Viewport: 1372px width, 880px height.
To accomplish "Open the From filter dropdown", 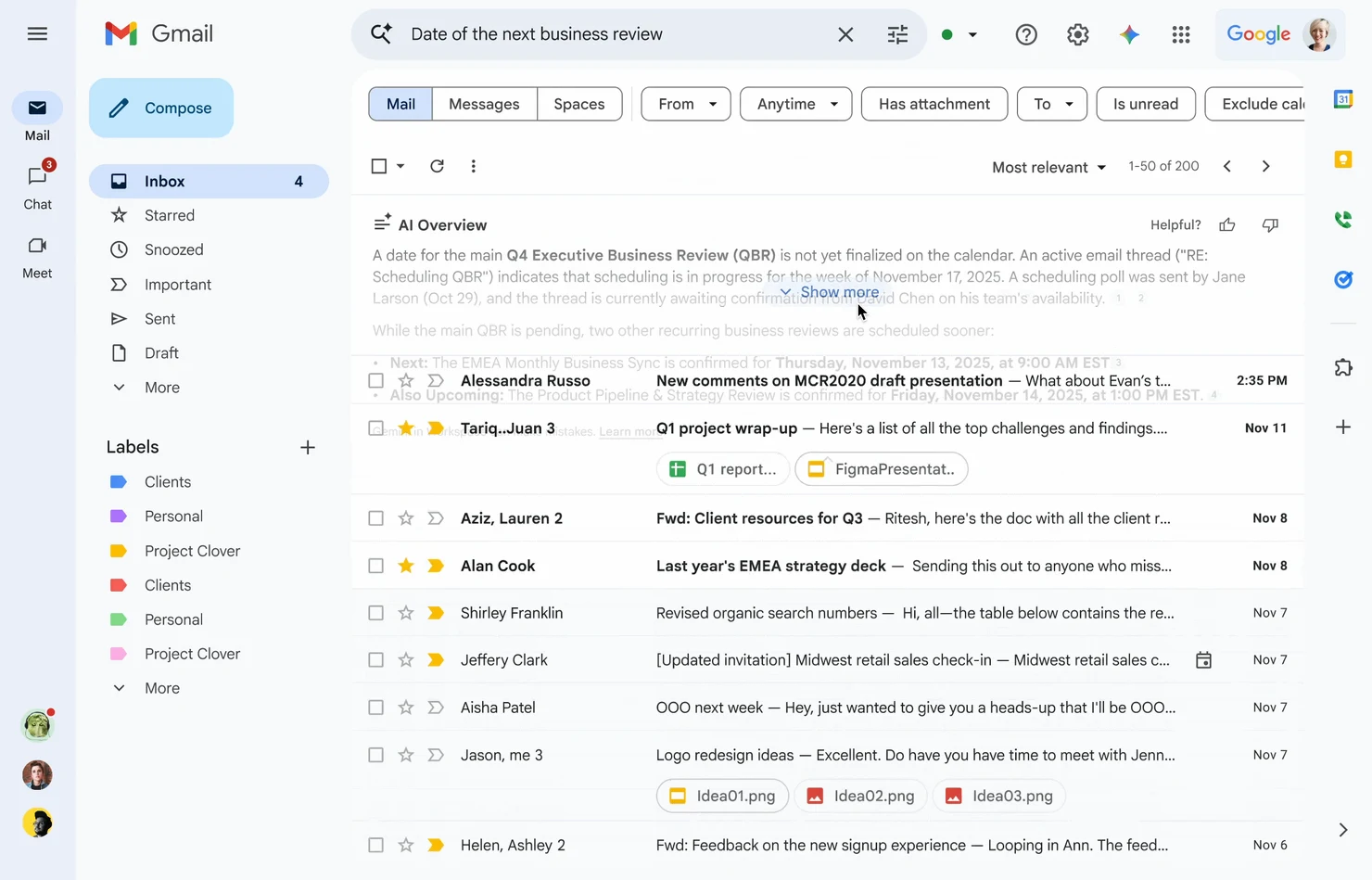I will pos(686,104).
